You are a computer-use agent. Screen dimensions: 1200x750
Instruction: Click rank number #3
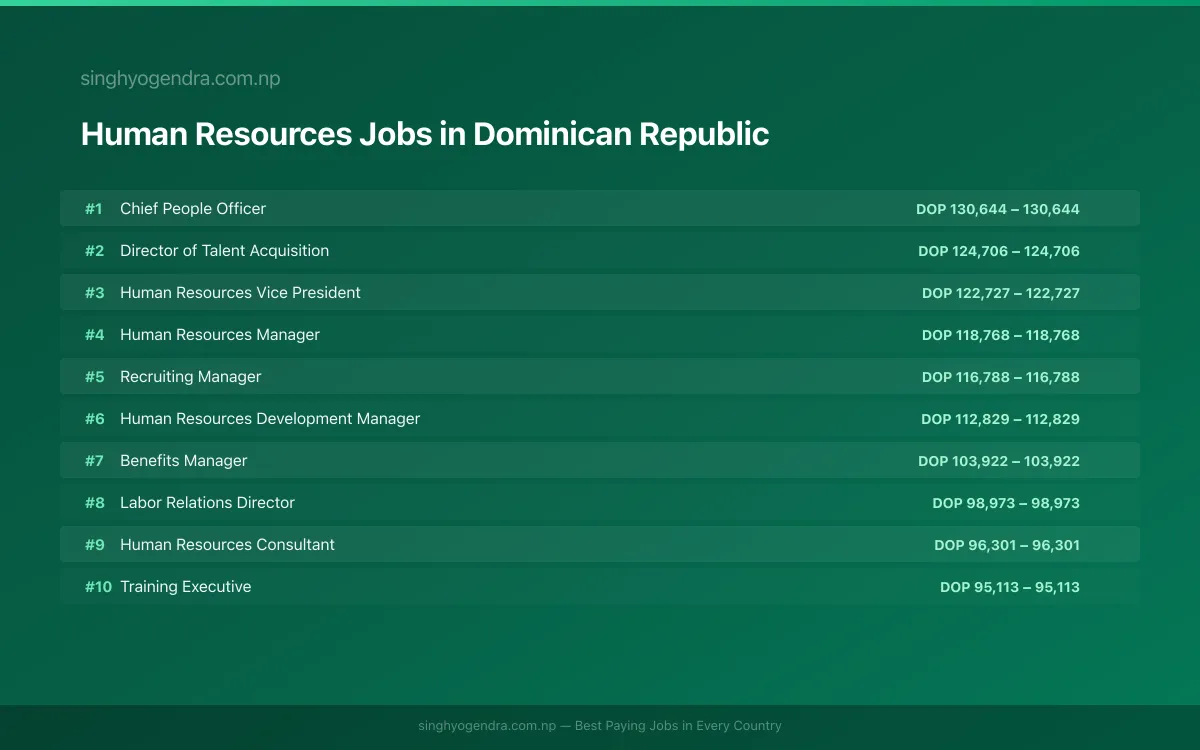[x=94, y=293]
